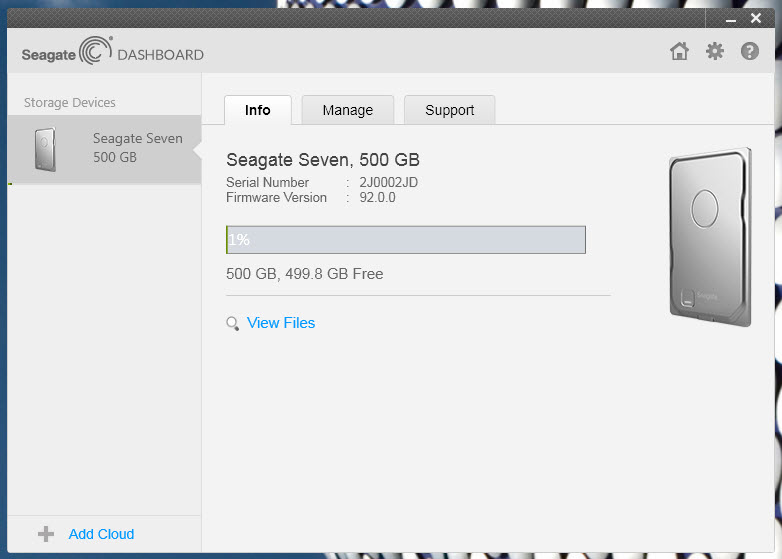Screen dimensions: 782x559
Task: Click the plus icon beside Add Cloud
Action: (x=46, y=534)
